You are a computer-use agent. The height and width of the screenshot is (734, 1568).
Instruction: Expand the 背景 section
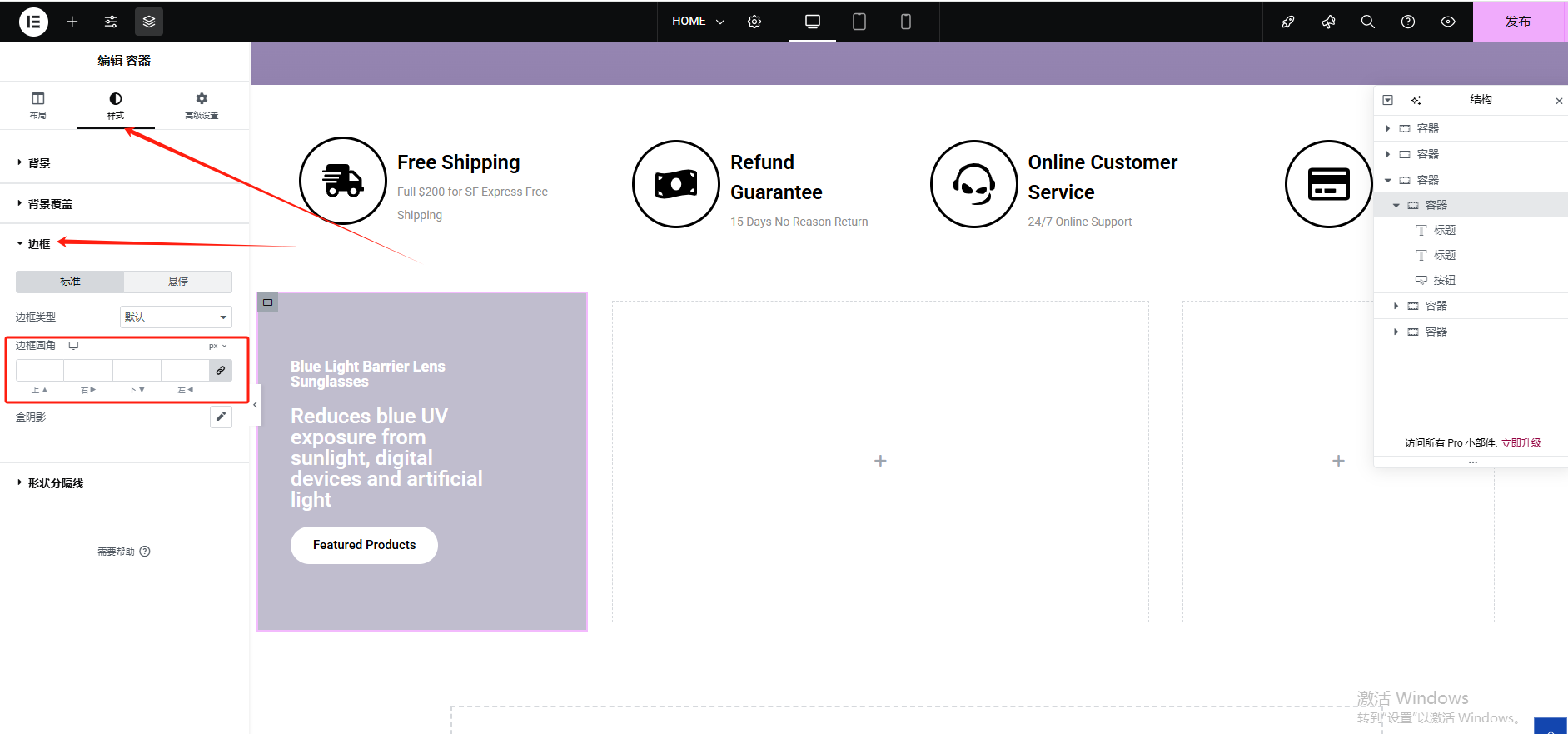coord(39,163)
